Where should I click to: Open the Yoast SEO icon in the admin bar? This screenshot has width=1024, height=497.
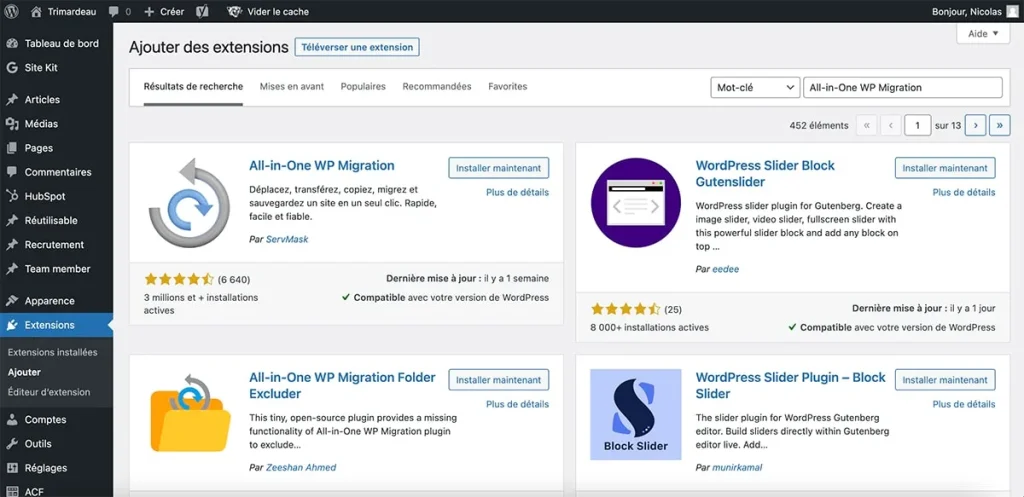click(x=202, y=11)
